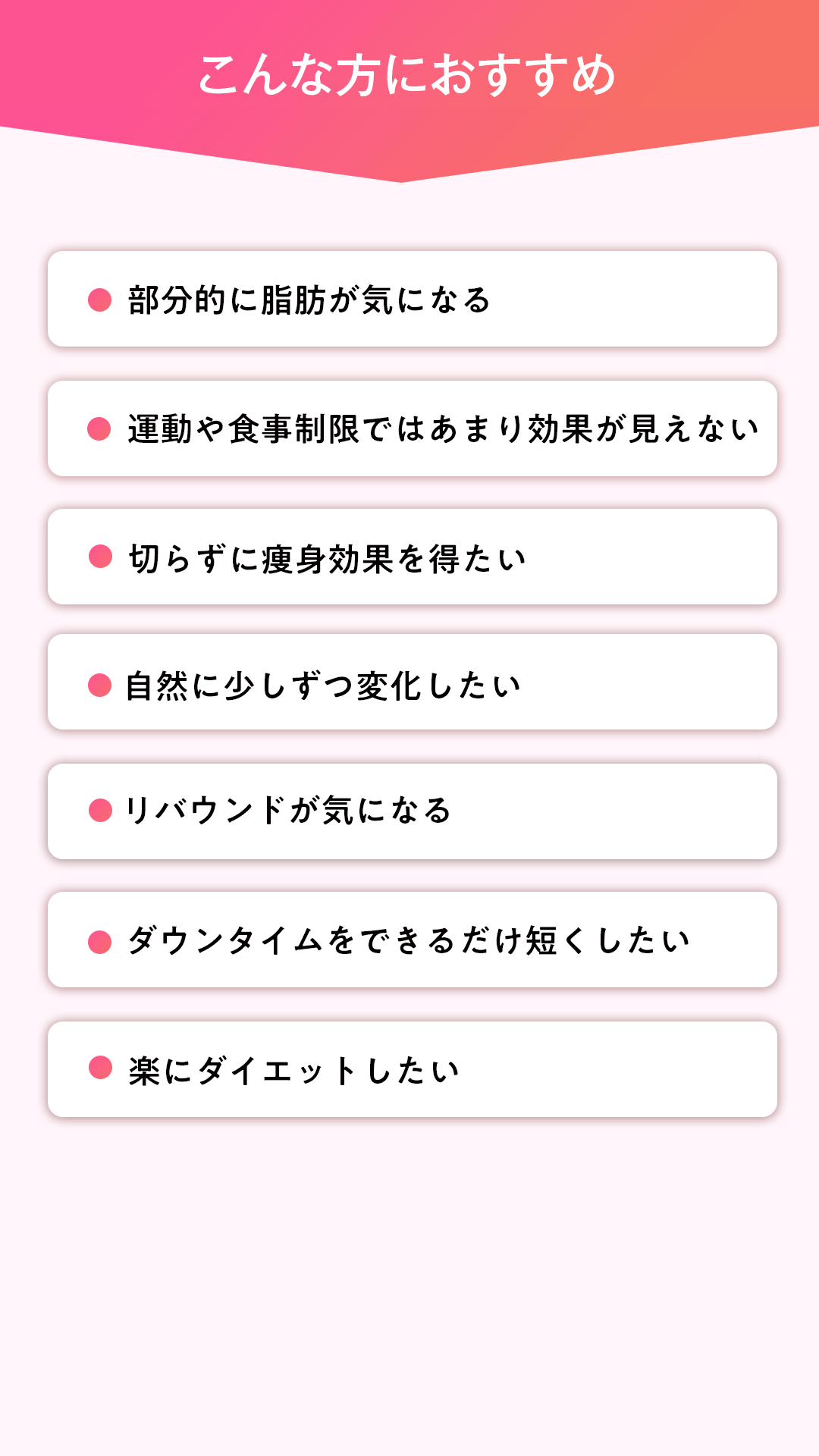Tap the pink dot before 切らずに痩身効果を得たい
The width and height of the screenshot is (819, 1456).
click(x=100, y=556)
